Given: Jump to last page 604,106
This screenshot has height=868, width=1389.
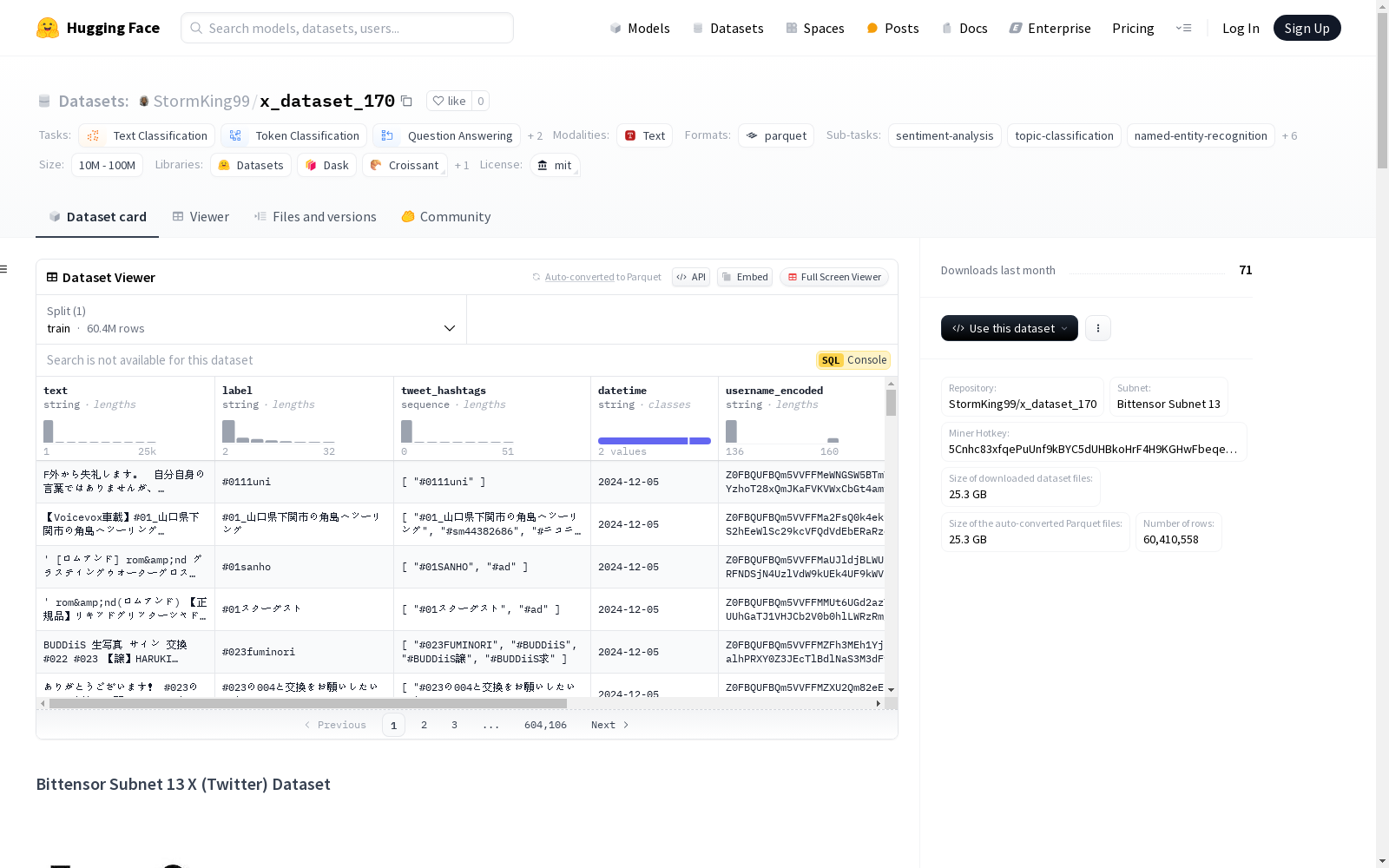Looking at the screenshot, I should [545, 725].
